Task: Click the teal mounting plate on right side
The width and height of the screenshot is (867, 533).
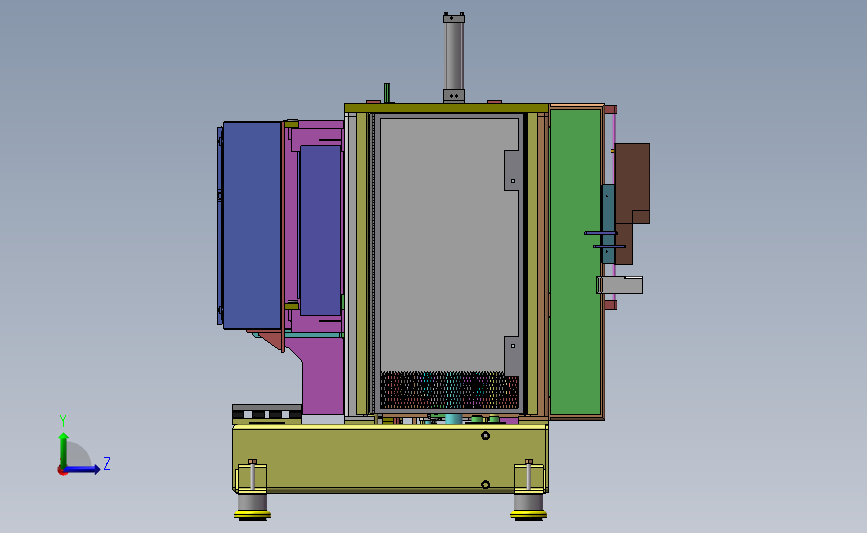Action: coord(608,223)
